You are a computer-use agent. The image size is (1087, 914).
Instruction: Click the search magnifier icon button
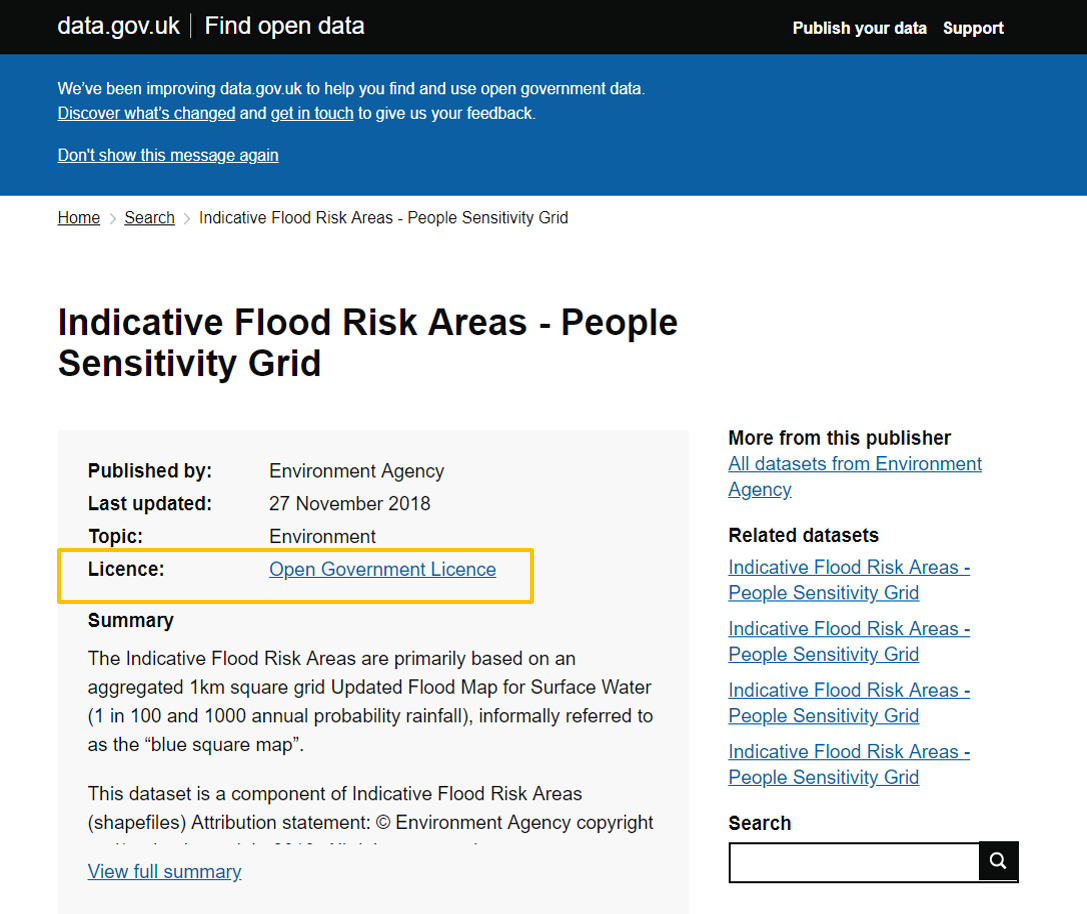[998, 861]
